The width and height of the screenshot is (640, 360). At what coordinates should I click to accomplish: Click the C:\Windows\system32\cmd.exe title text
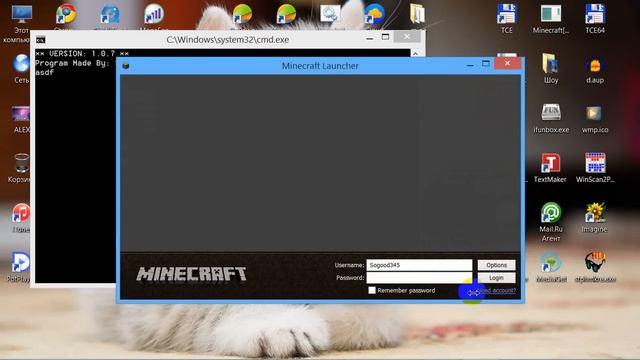pyautogui.click(x=227, y=40)
